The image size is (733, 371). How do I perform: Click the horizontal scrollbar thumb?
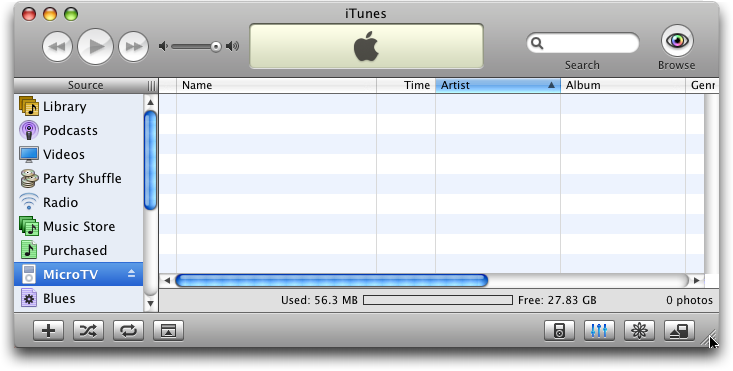pyautogui.click(x=331, y=280)
